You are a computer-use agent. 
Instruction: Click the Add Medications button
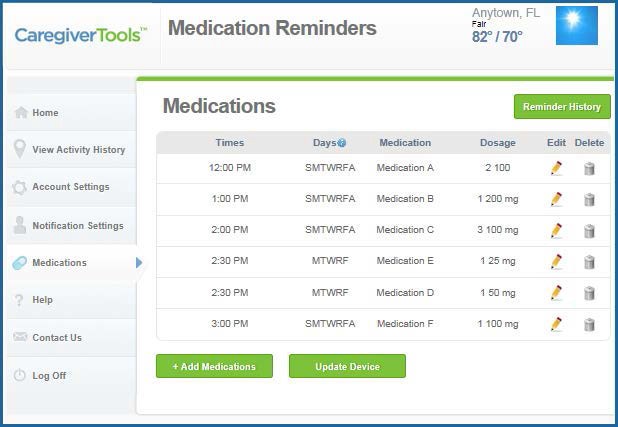[x=214, y=366]
